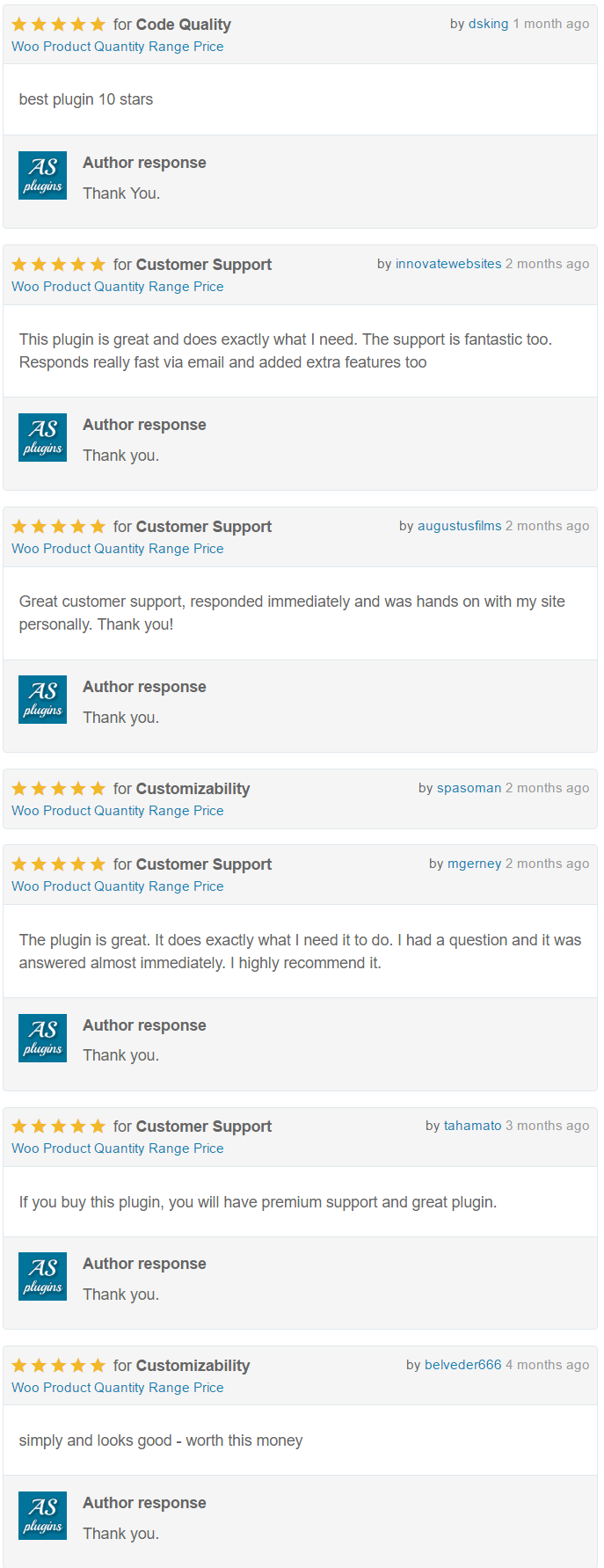Open innovatewebsites' user profile

click(x=448, y=264)
